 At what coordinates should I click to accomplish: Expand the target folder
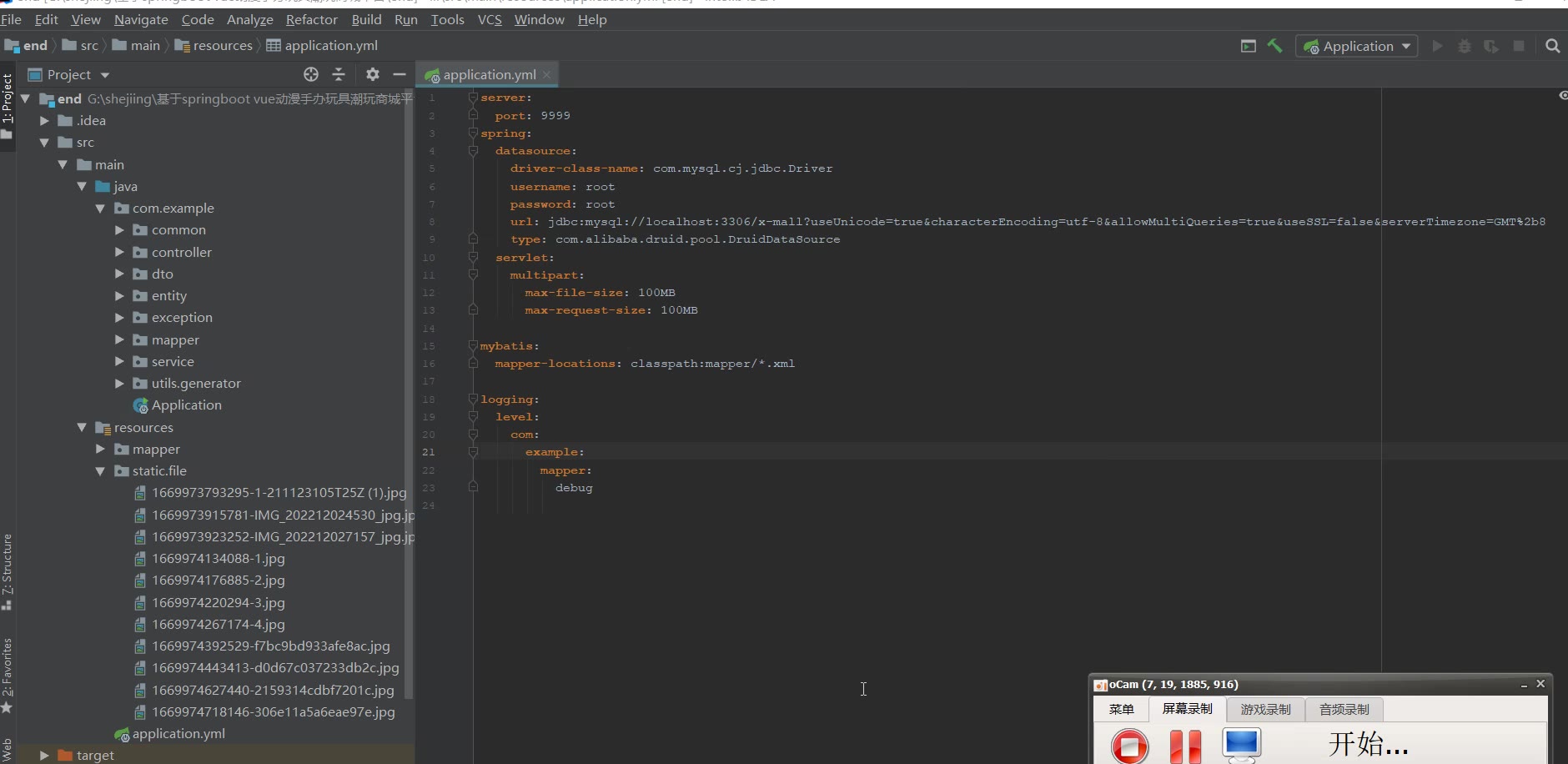point(44,755)
